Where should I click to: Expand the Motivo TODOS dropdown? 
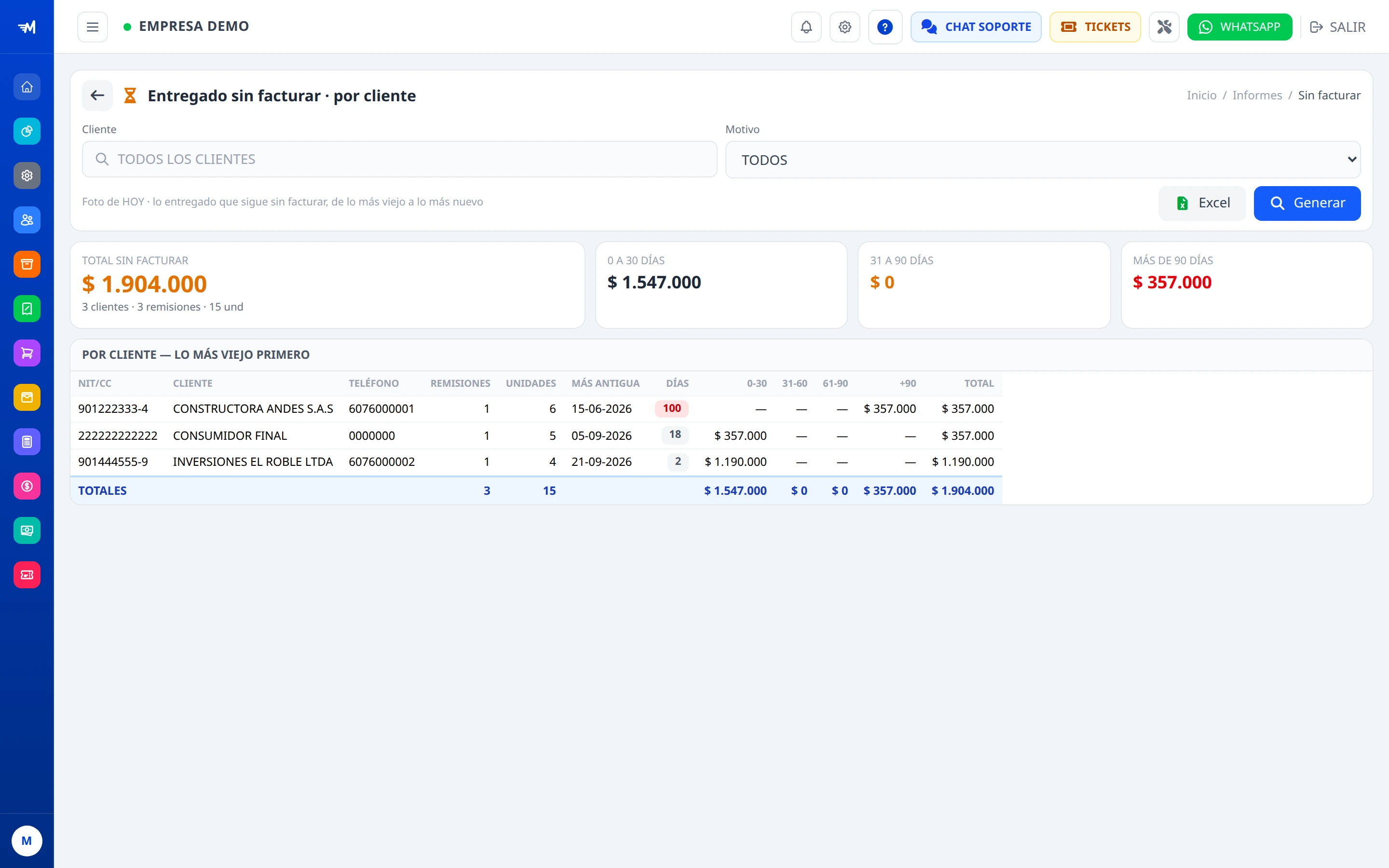[x=1042, y=160]
